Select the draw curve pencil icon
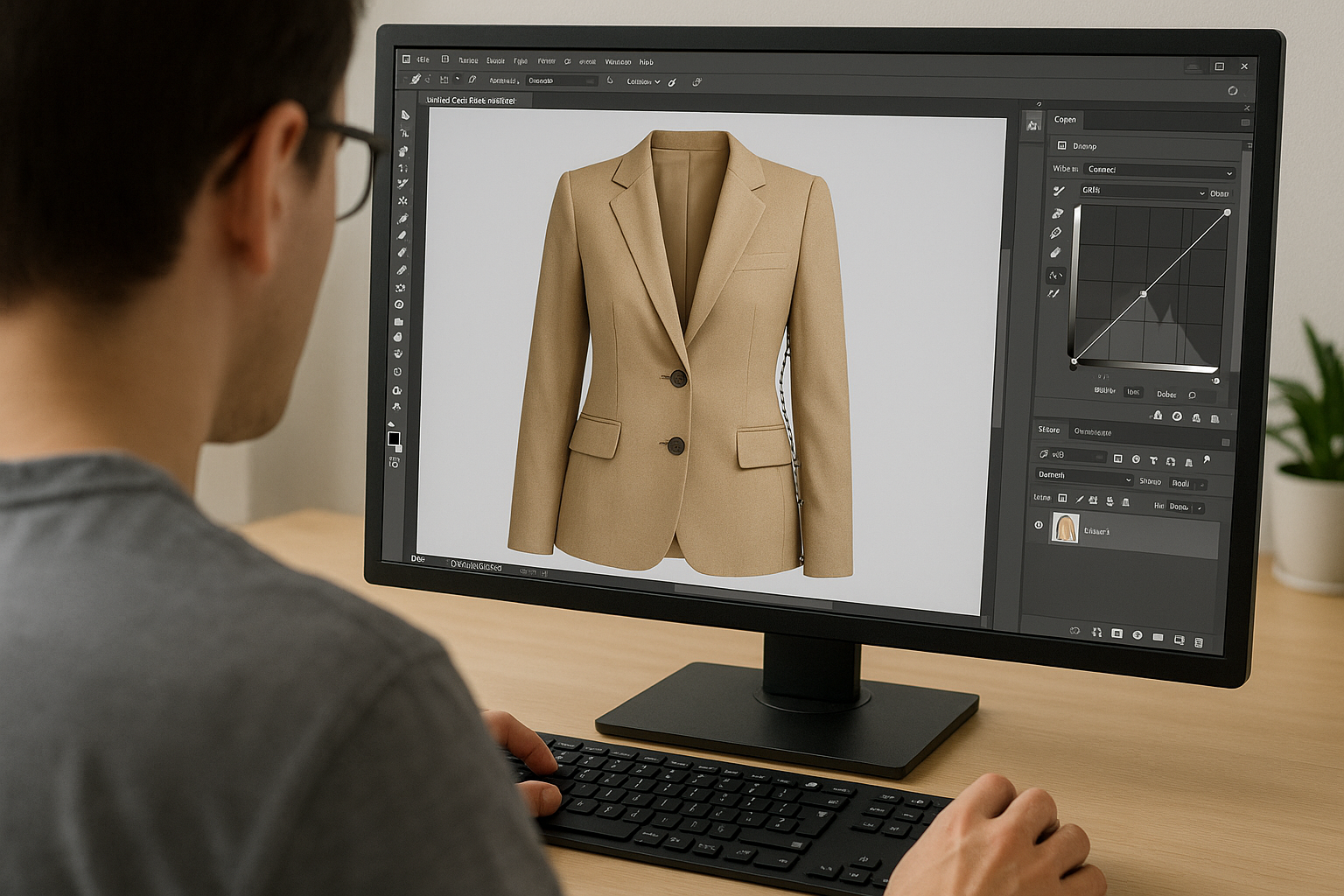1344x896 pixels. click(x=1053, y=294)
